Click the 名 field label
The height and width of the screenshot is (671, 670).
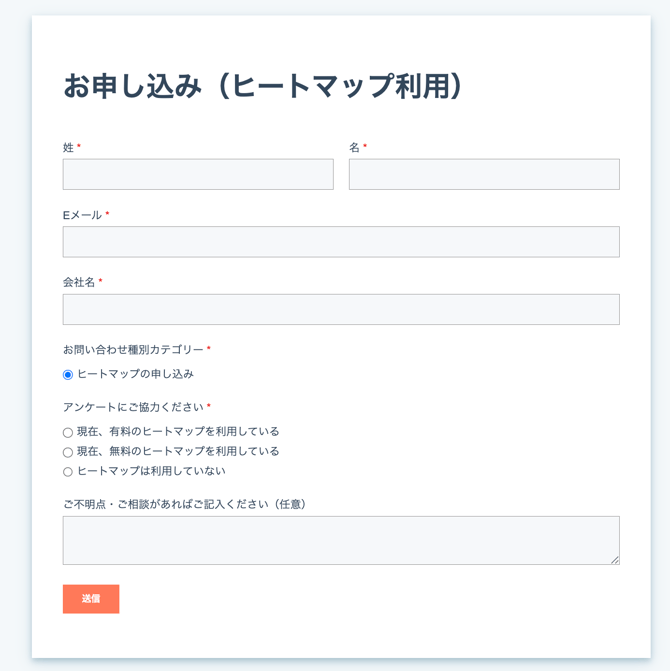pos(354,147)
